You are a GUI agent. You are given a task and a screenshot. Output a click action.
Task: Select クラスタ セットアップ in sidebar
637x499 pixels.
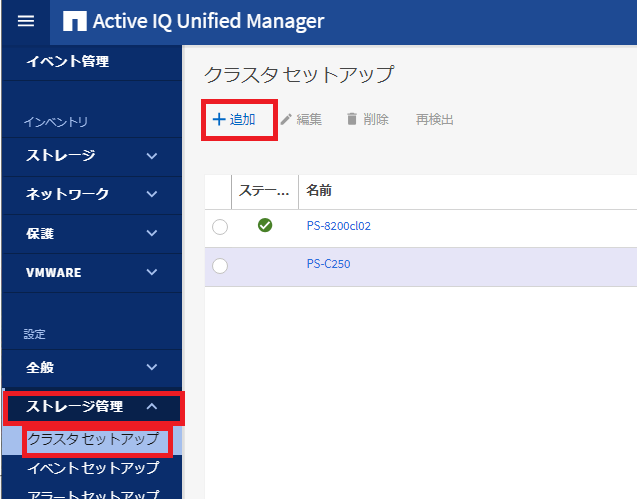tap(93, 439)
